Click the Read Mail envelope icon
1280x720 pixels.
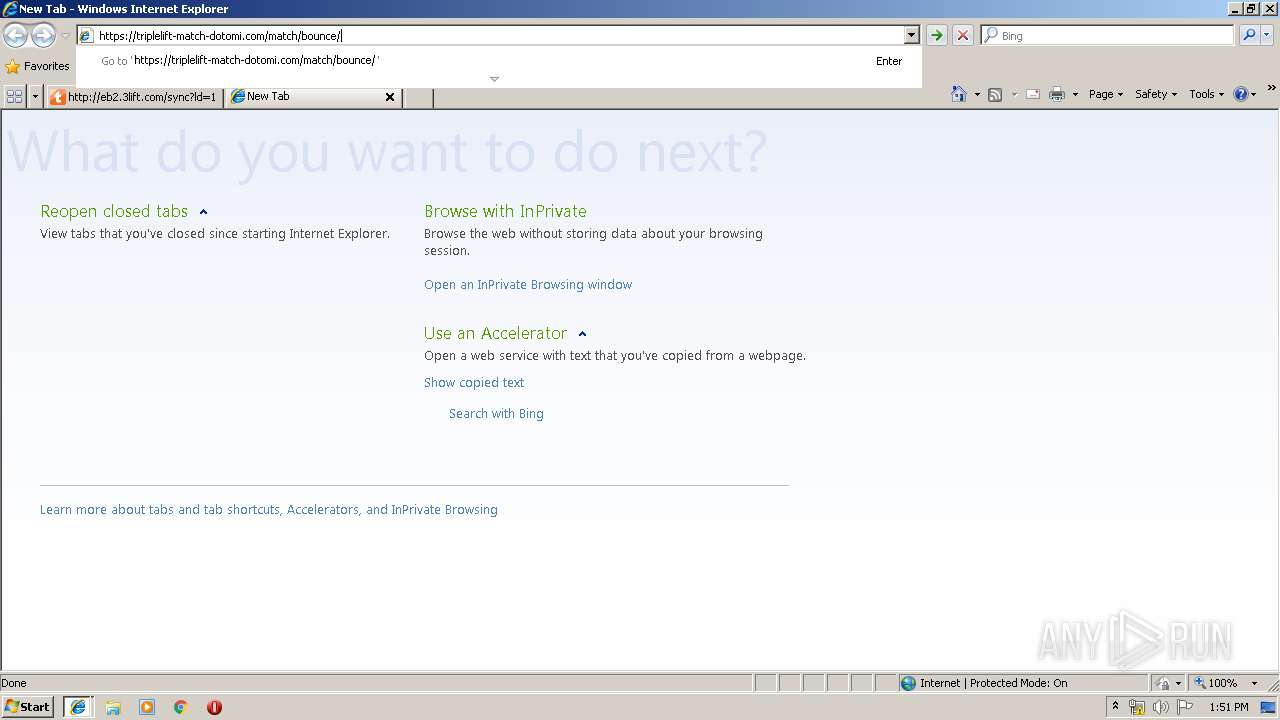coord(1033,94)
